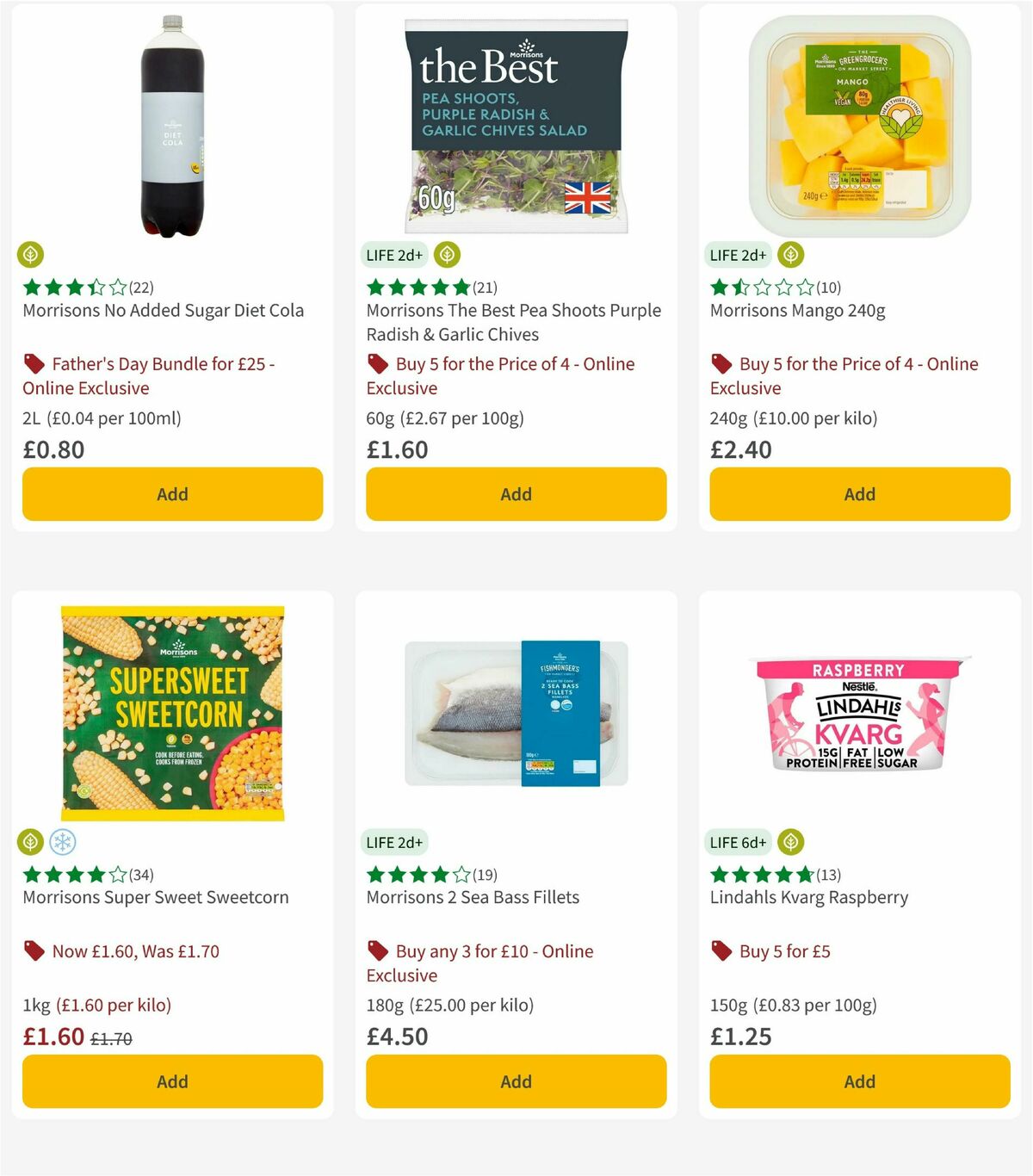This screenshot has height=1176, width=1033.
Task: Click the Sea Bass Fillets product thumbnail
Action: pyautogui.click(x=516, y=715)
